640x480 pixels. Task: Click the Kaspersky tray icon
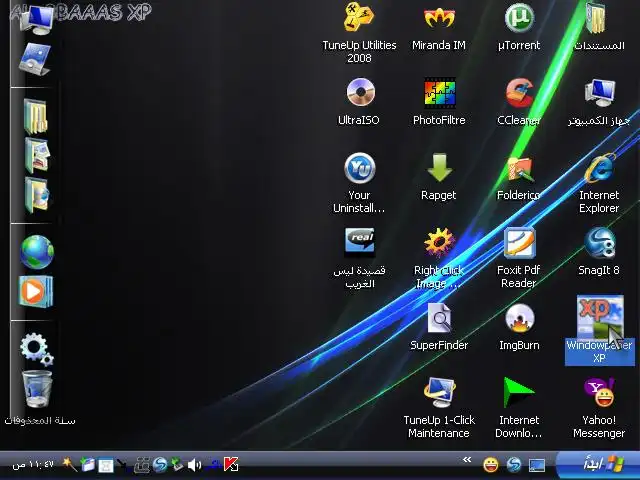click(231, 464)
